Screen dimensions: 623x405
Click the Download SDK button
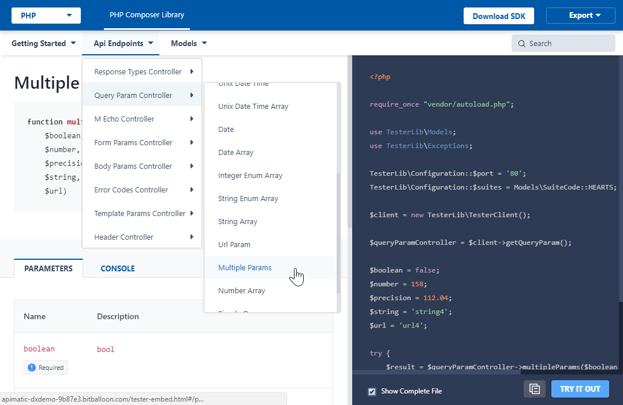(499, 16)
